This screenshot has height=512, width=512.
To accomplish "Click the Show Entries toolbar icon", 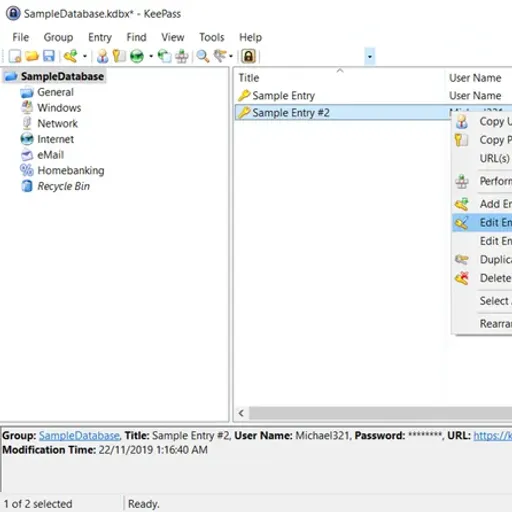I will click(x=220, y=56).
